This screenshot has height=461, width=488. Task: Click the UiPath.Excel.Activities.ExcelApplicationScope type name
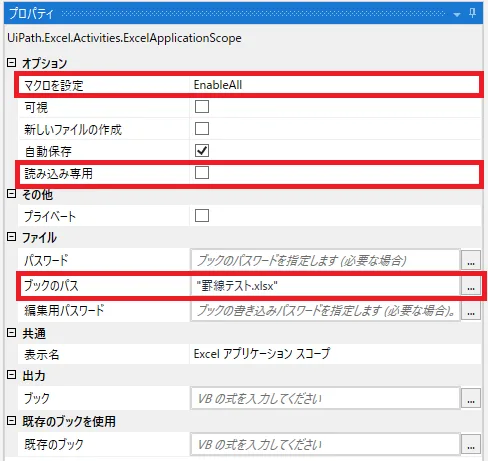[x=124, y=38]
